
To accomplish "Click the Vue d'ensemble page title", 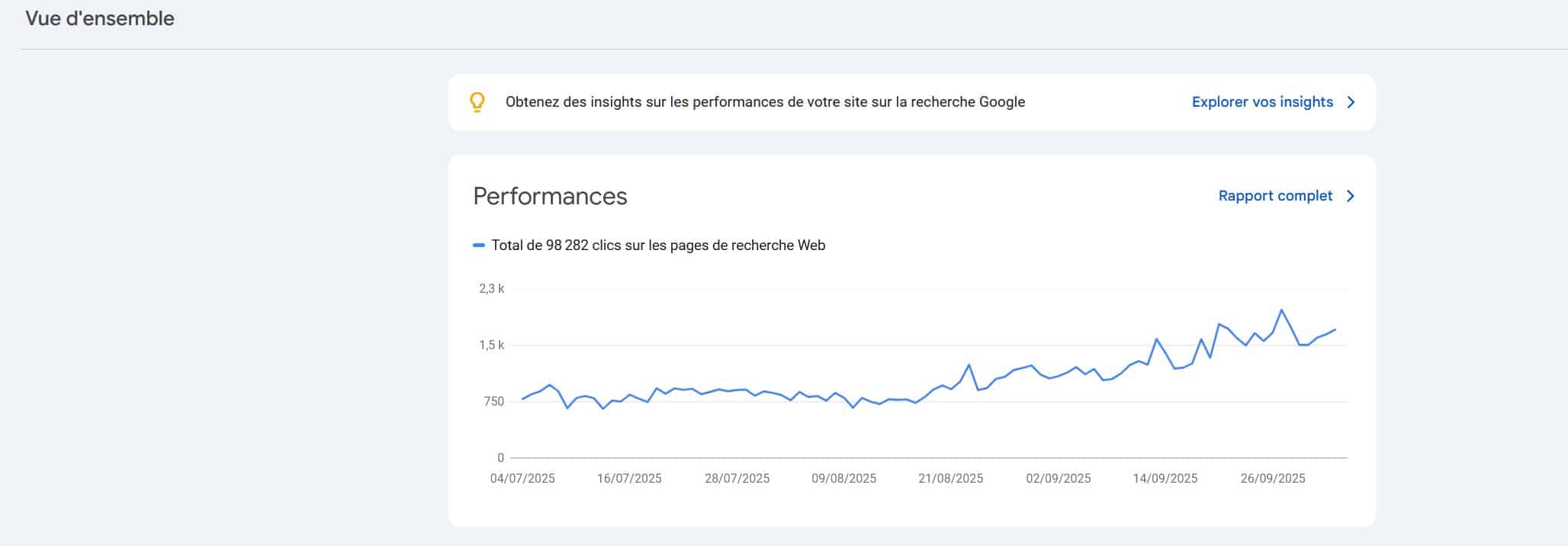I will tap(100, 18).
